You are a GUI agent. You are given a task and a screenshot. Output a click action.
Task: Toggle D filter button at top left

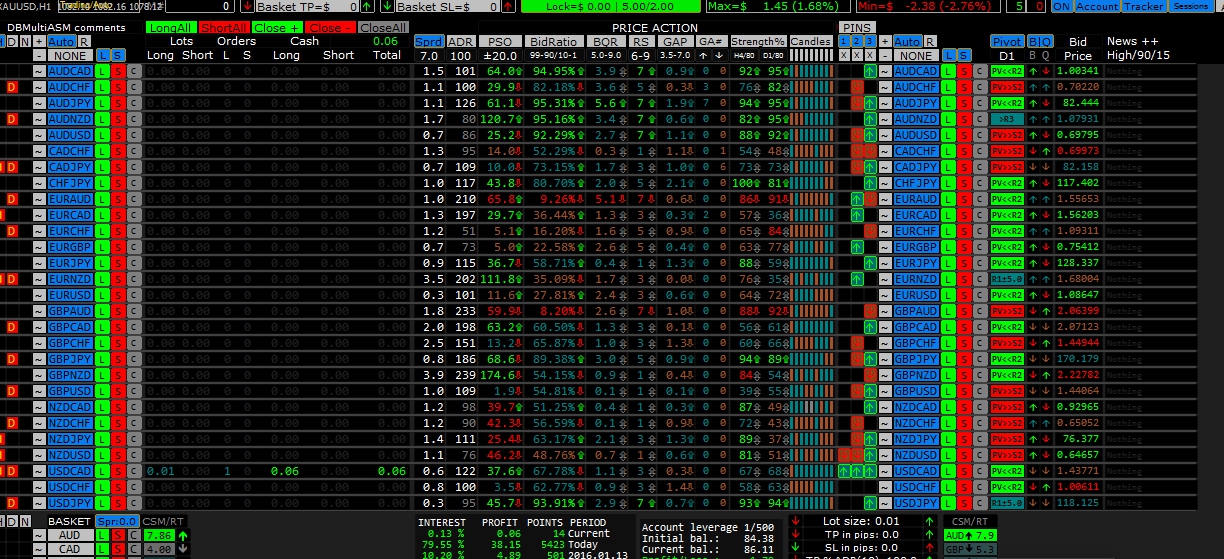12,42
